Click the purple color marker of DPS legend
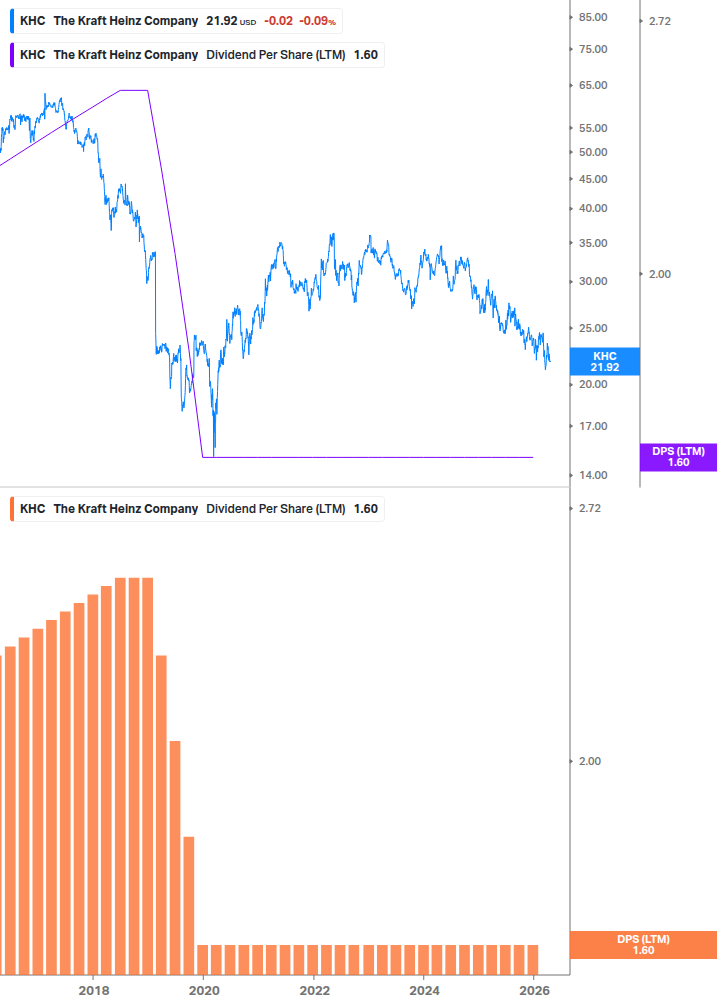Screen dimensions: 717x1005 pyautogui.click(x=12, y=55)
